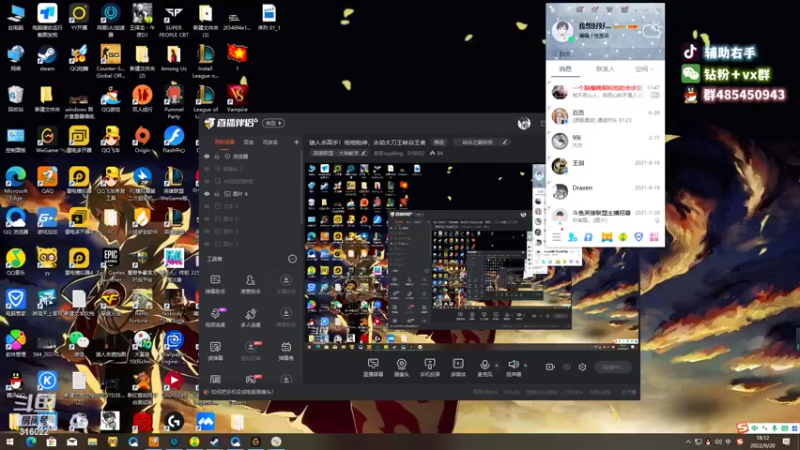The height and width of the screenshot is (450, 800).
Task: Toggle lock on 浏览器 source
Action: click(x=217, y=156)
